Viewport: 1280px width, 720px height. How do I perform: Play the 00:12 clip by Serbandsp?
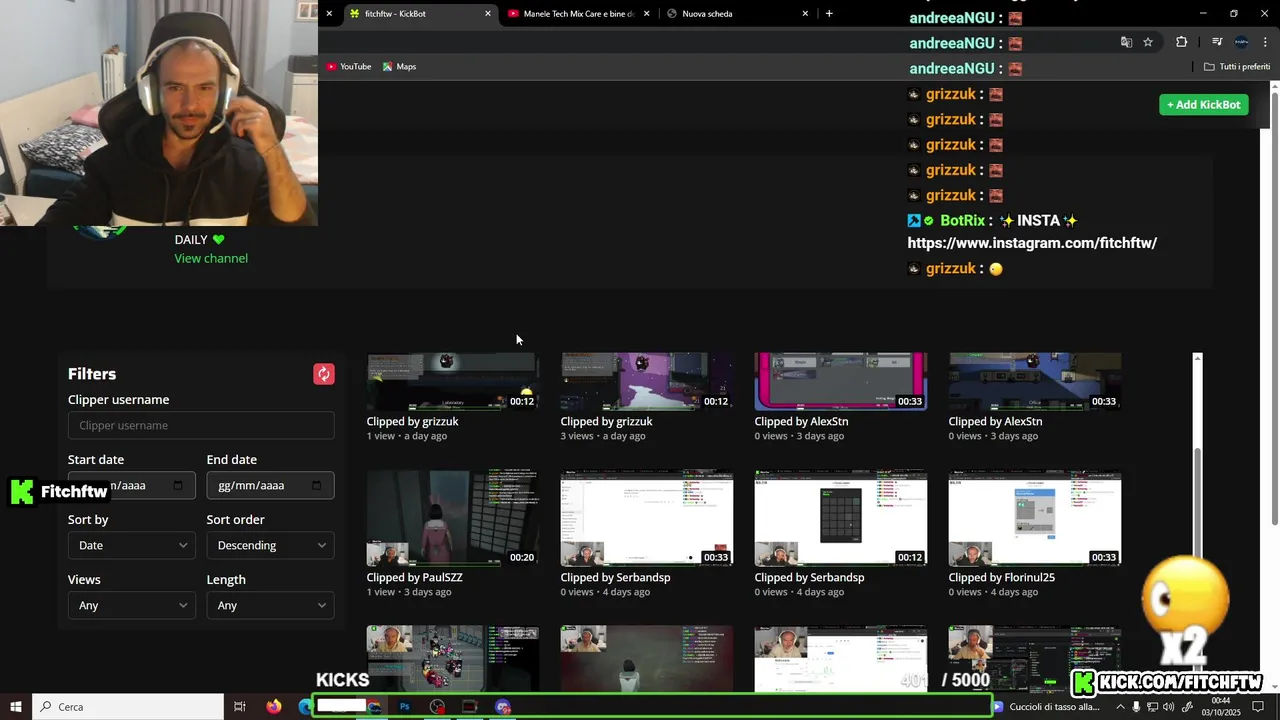[x=840, y=518]
